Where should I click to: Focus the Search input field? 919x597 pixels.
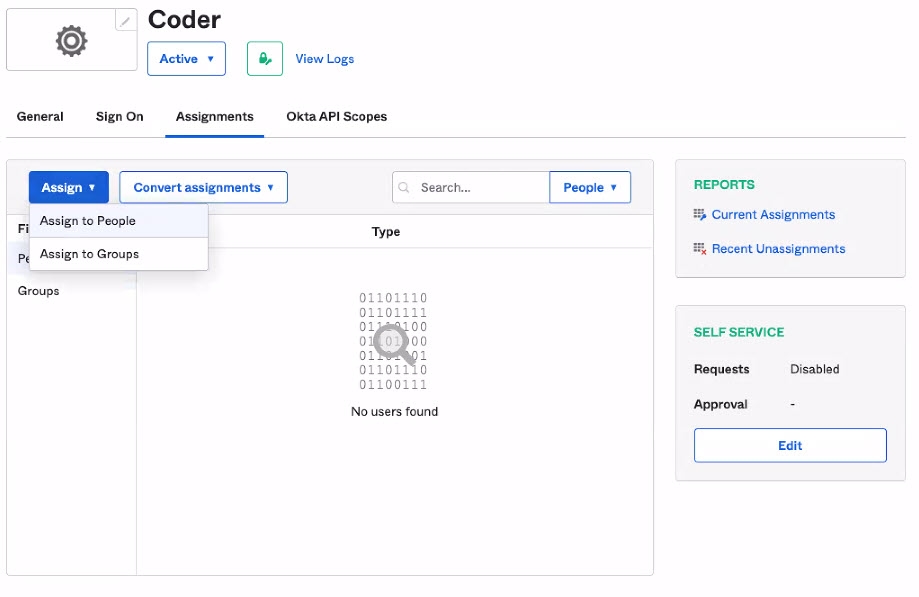click(x=471, y=187)
